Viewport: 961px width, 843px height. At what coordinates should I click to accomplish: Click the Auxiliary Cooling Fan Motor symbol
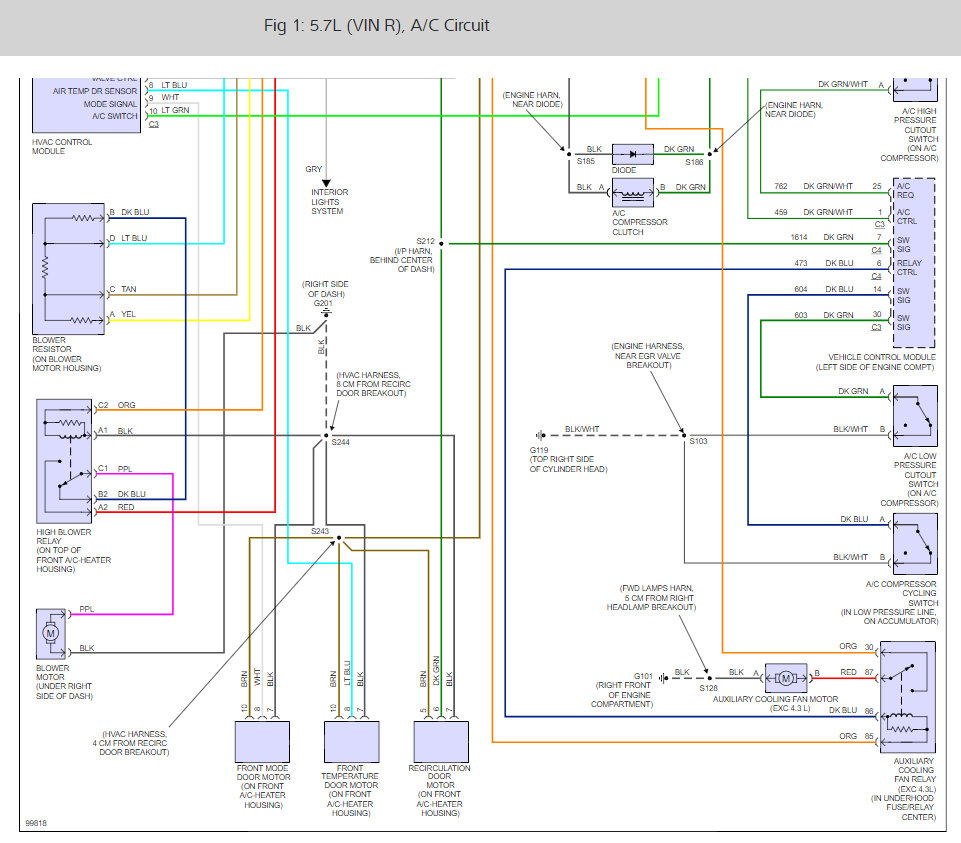[786, 678]
